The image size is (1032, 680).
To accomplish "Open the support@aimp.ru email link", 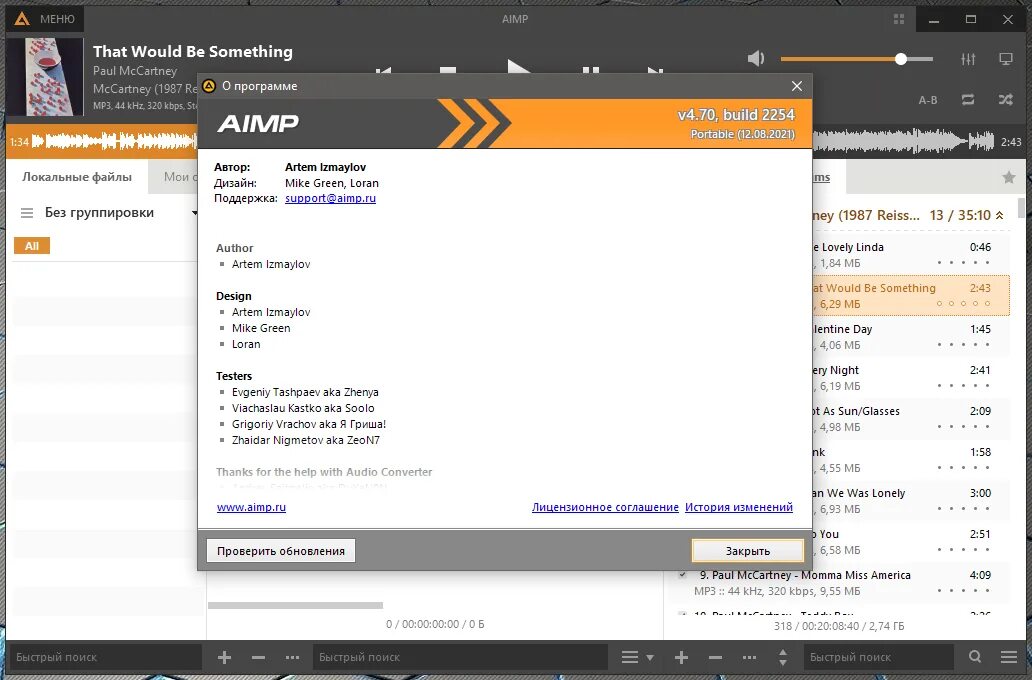I will click(330, 198).
